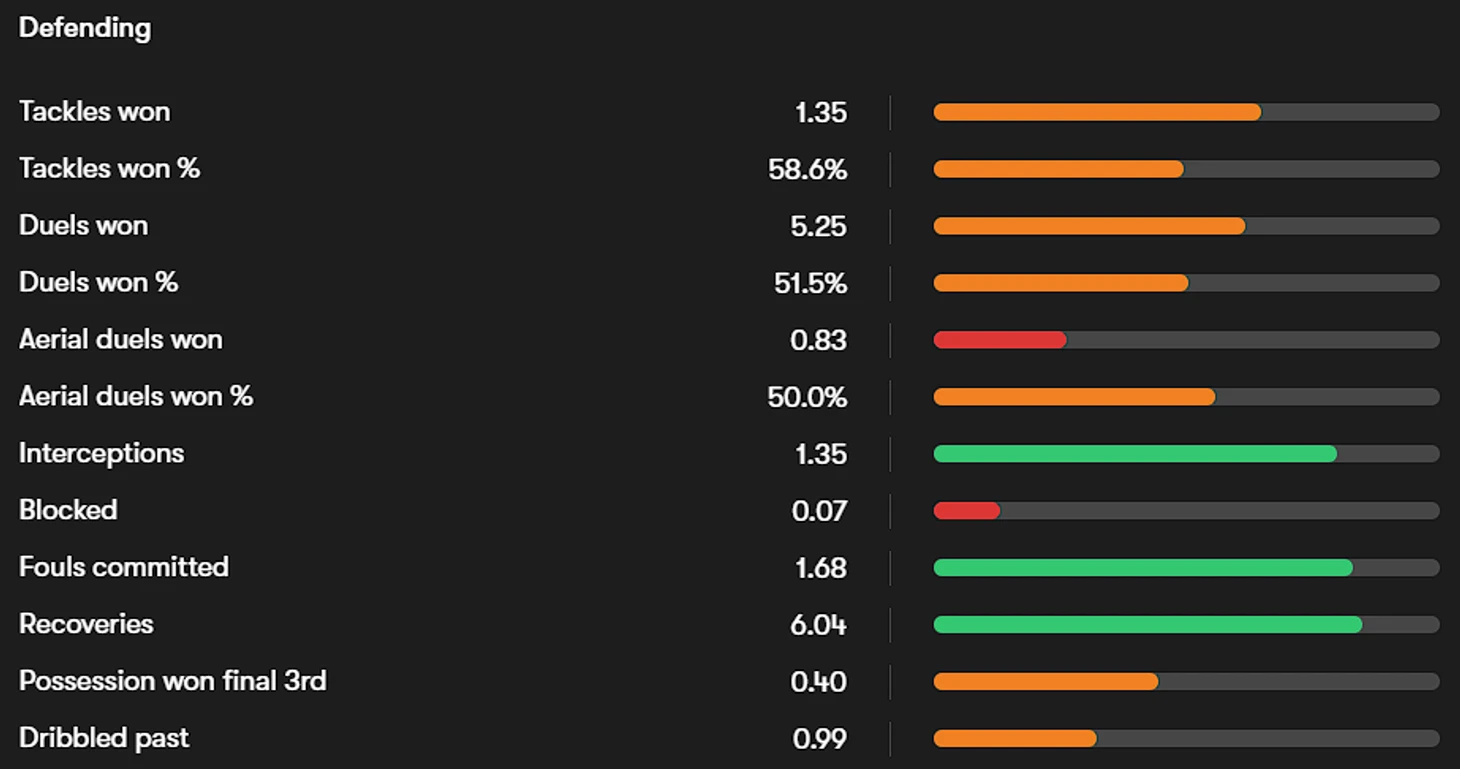The image size is (1460, 769).
Task: Click the Dribbled past orange bar
Action: [x=1015, y=739]
